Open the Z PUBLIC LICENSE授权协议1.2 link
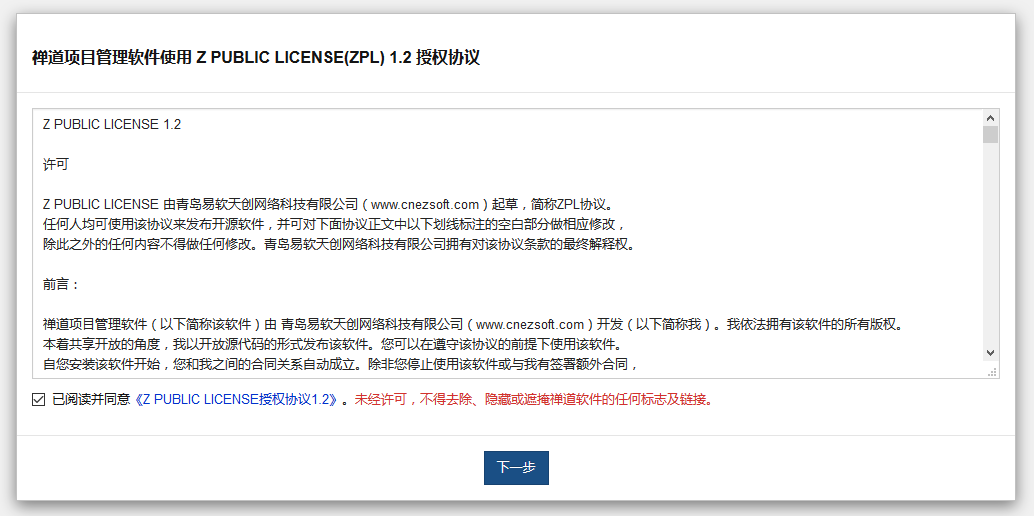The width and height of the screenshot is (1034, 516). point(238,400)
